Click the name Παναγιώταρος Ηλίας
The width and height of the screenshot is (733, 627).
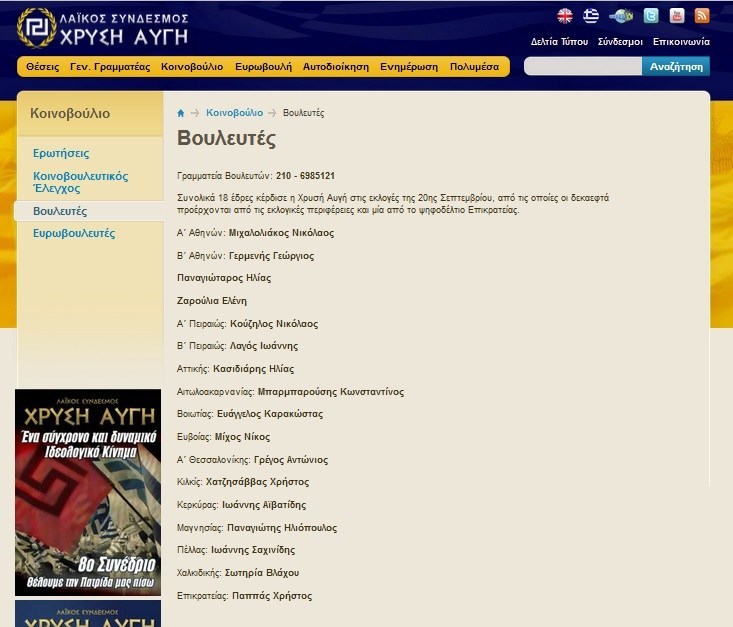[x=224, y=278]
